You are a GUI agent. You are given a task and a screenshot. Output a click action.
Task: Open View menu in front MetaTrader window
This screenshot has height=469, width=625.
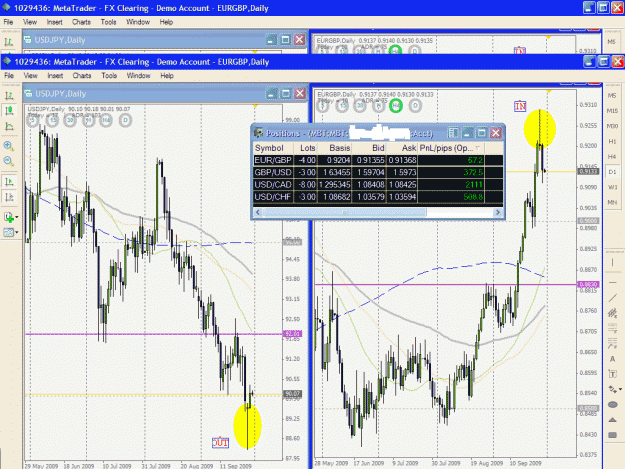(x=30, y=76)
